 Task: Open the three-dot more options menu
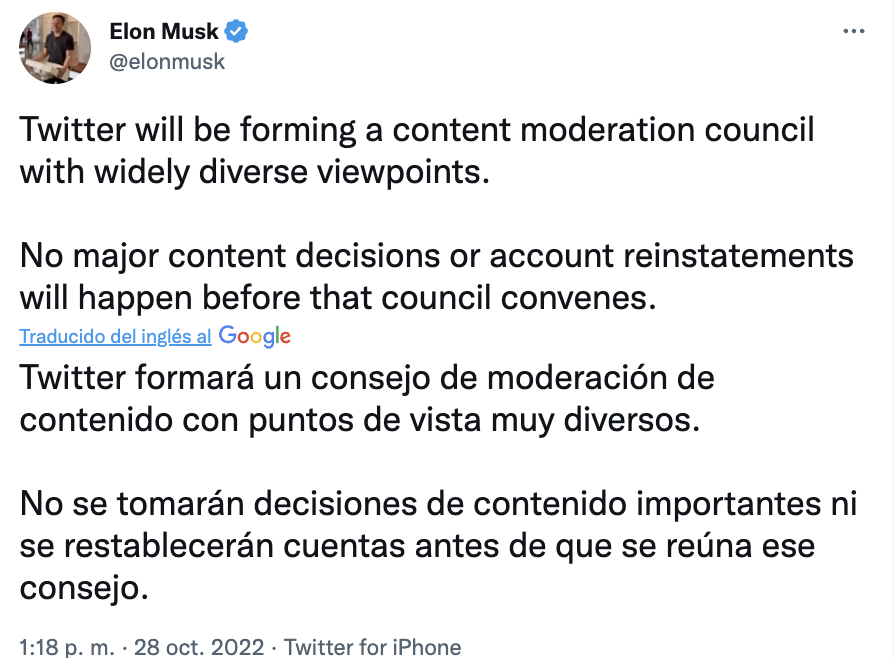853,32
